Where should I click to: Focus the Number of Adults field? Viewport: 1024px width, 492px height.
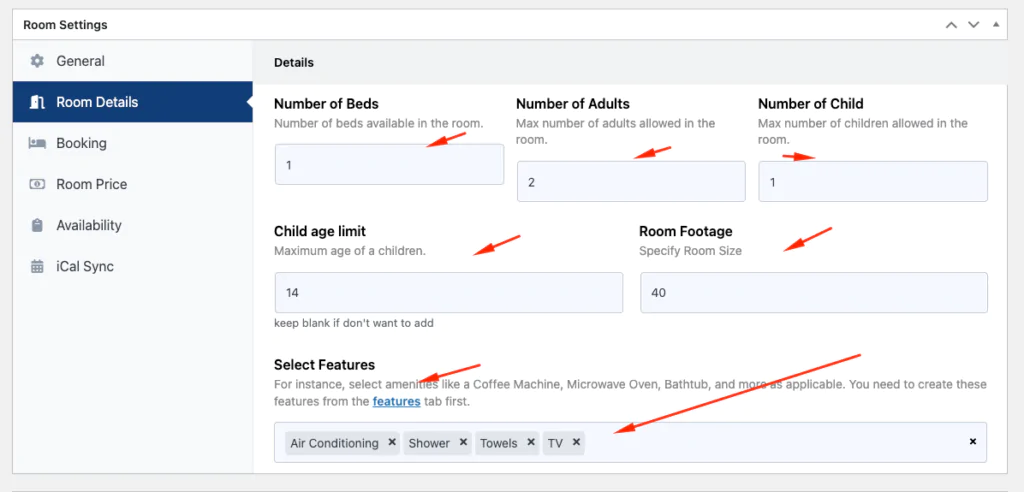tap(631, 182)
